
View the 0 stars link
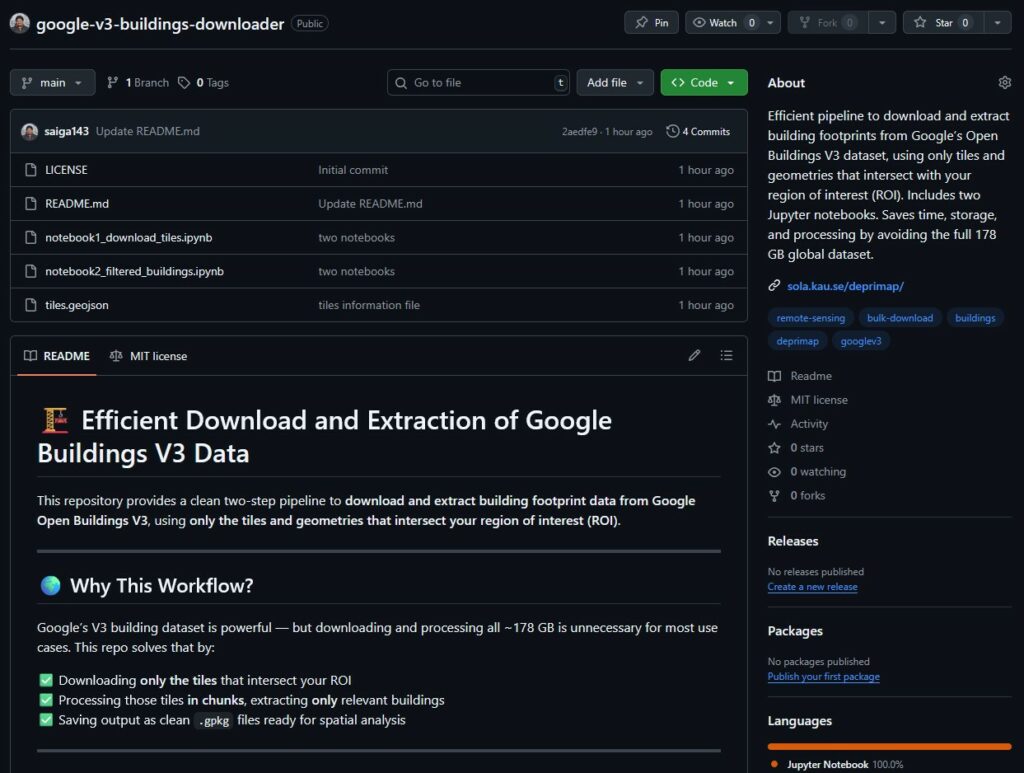tap(807, 448)
